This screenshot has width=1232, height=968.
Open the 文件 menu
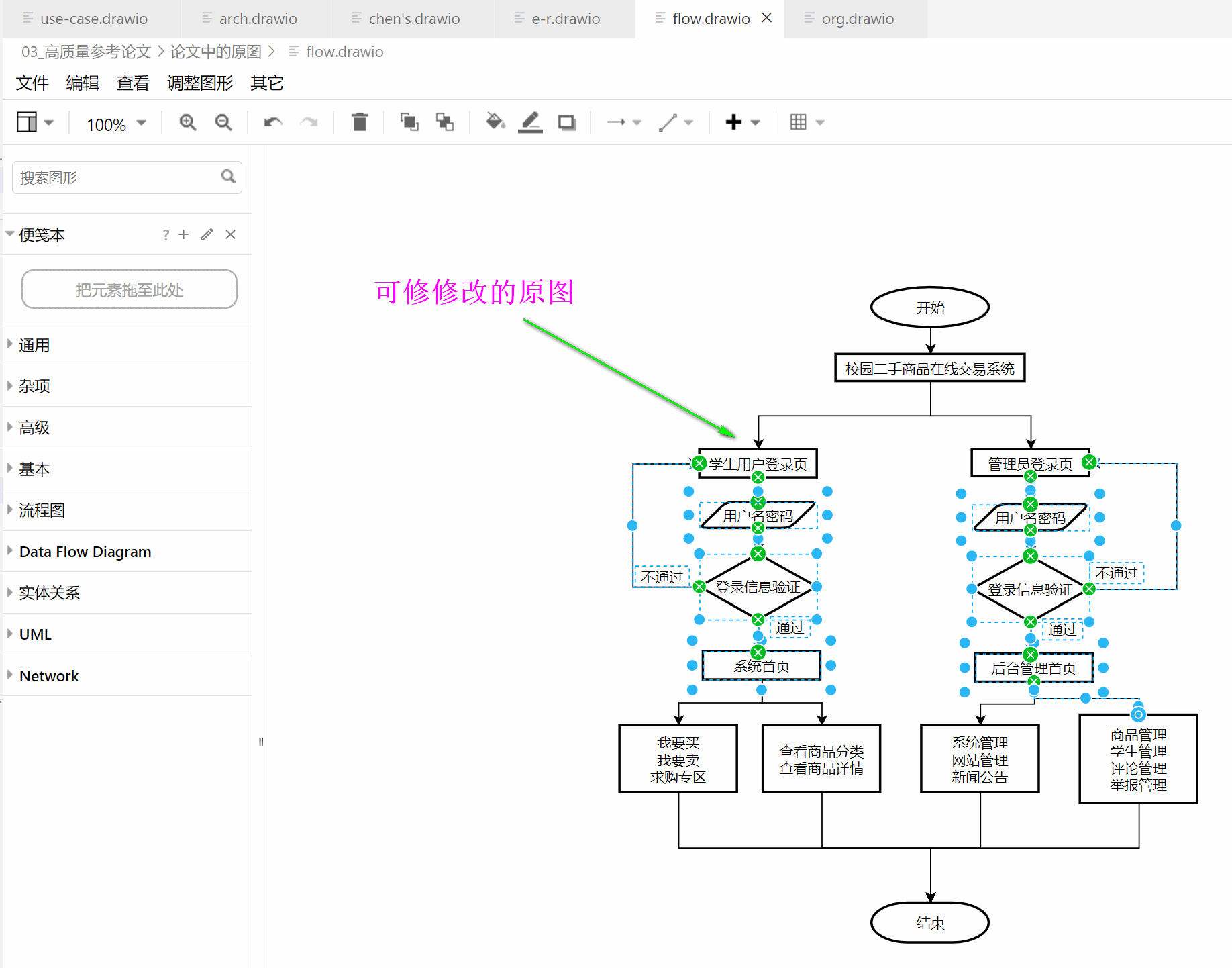pos(32,83)
